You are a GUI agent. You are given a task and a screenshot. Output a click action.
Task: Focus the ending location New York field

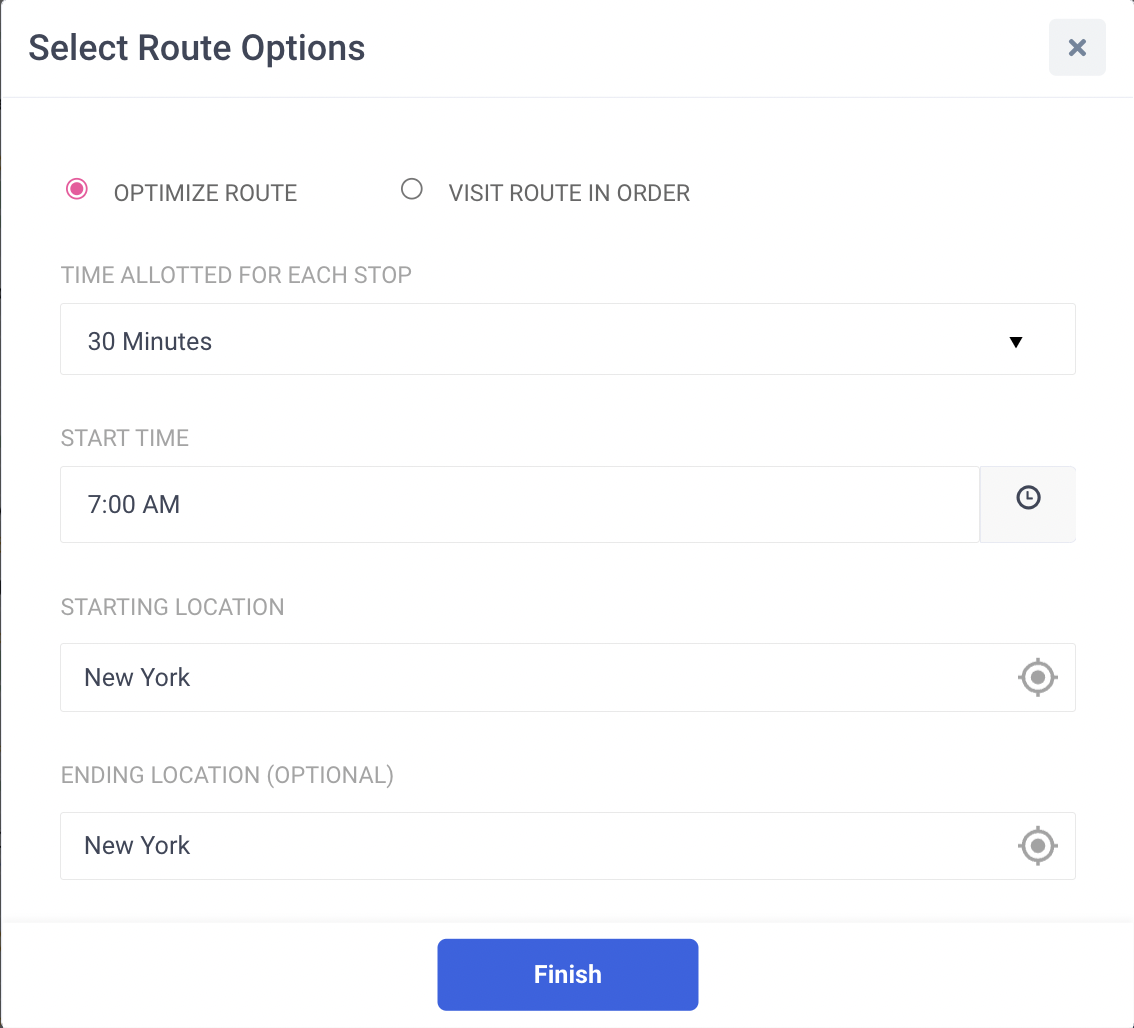pyautogui.click(x=568, y=846)
